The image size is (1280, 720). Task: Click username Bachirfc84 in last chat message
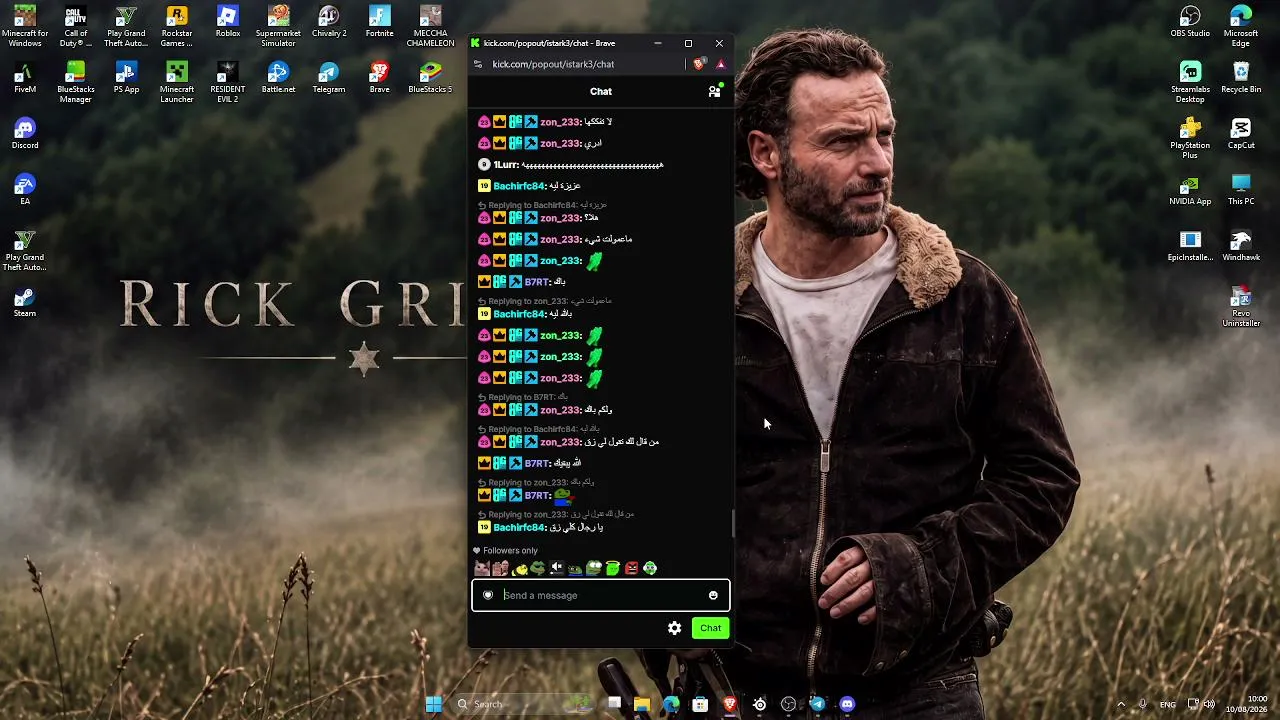(x=519, y=527)
